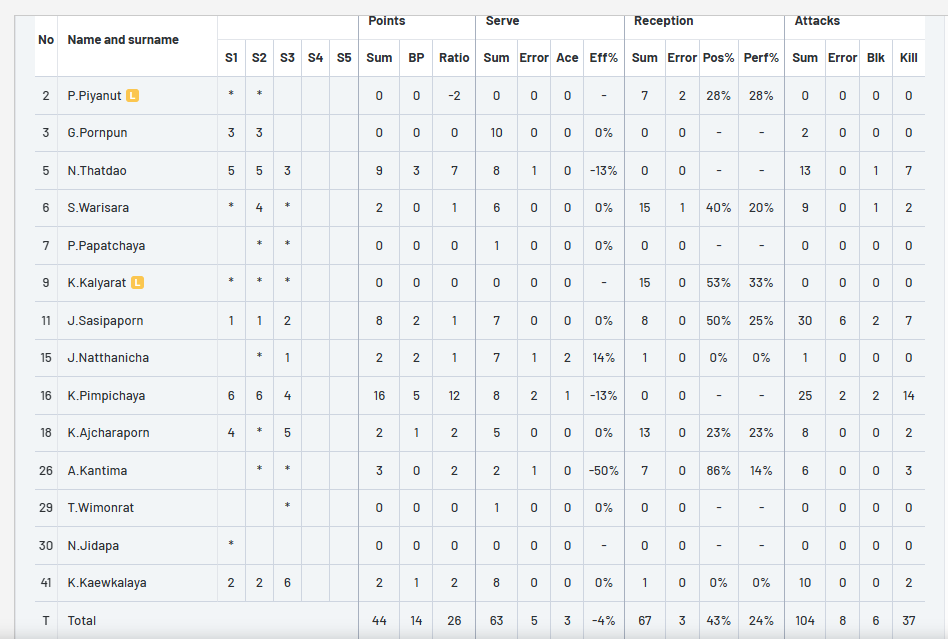Screen dimensions: 948x639
Task: Click the Reception group header
Action: [x=663, y=21]
